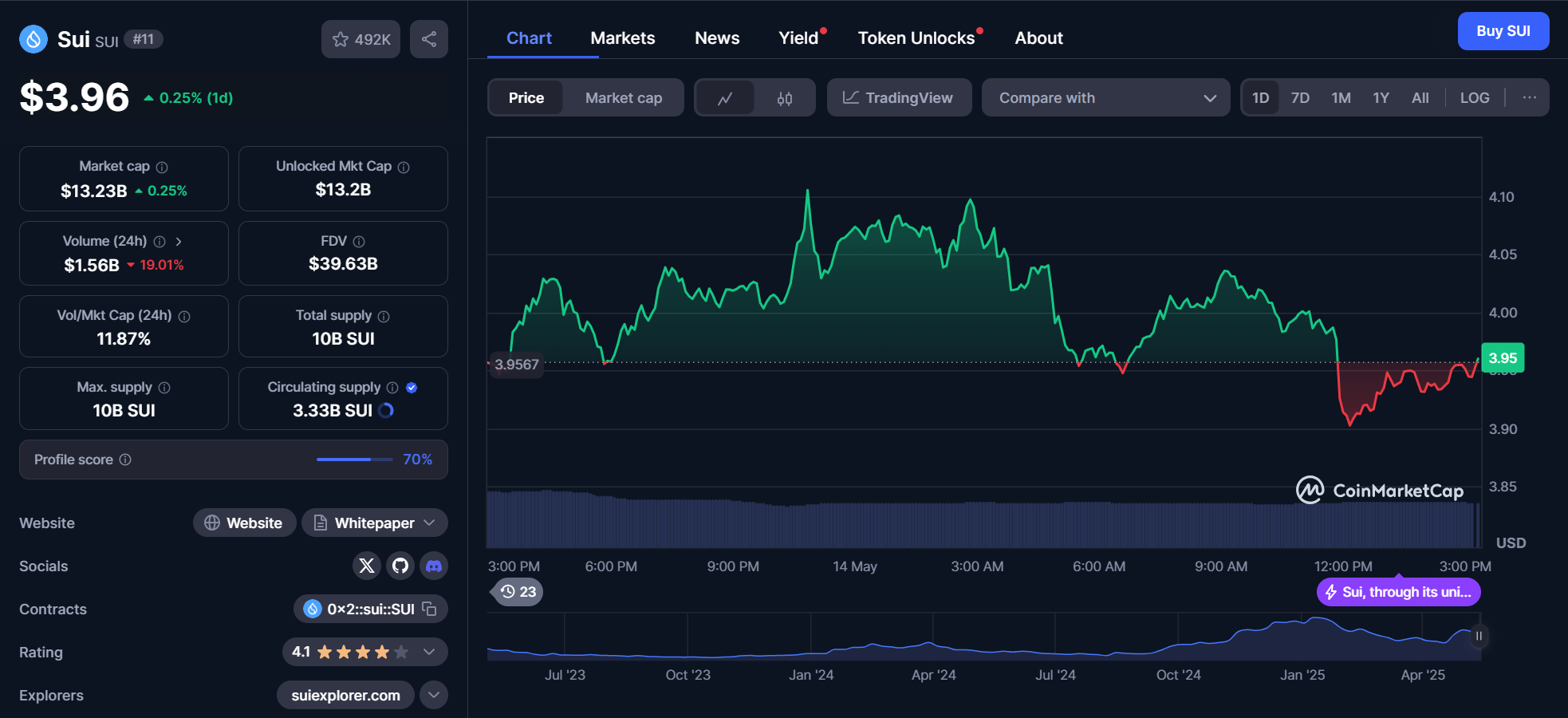Screen dimensions: 1568x718
Task: Open Sui's GitHub page icon
Action: point(400,566)
